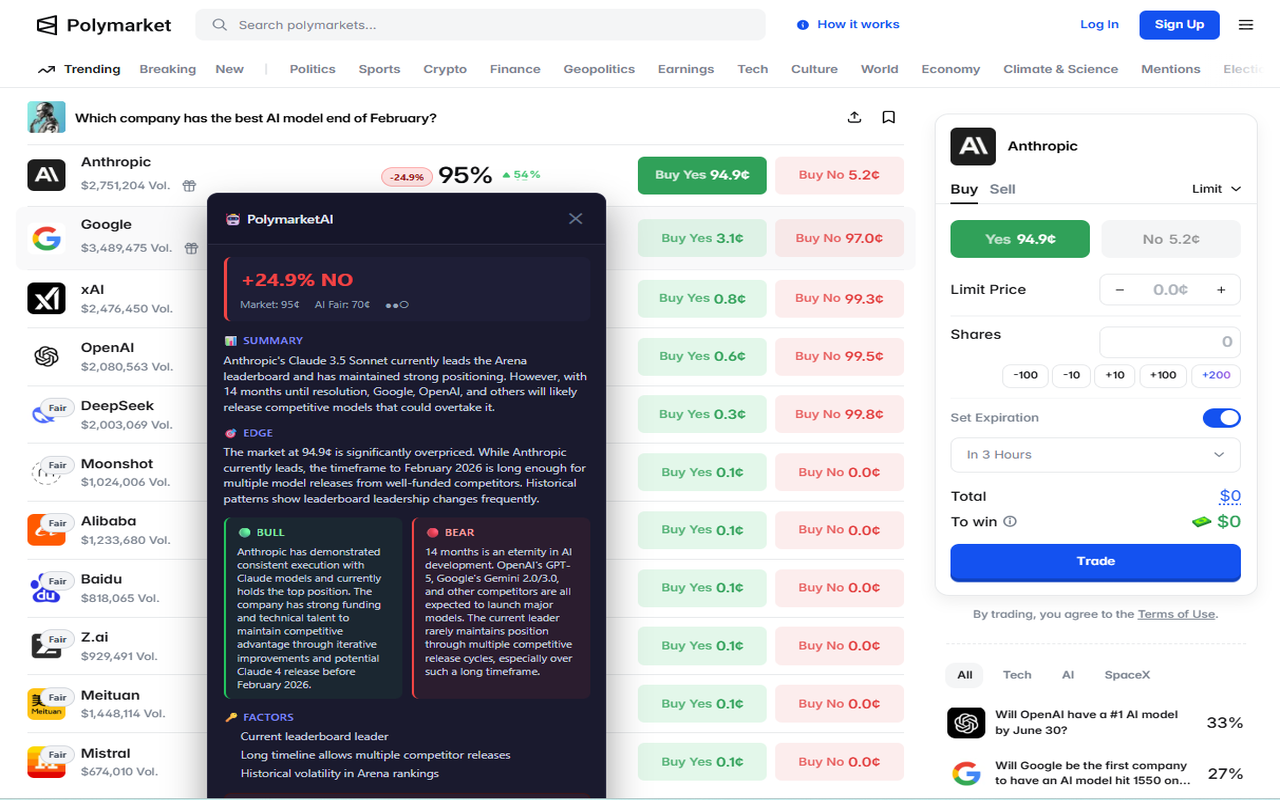The height and width of the screenshot is (800, 1280).
Task: Select the Yes 94.9¢ option
Action: 1020,239
